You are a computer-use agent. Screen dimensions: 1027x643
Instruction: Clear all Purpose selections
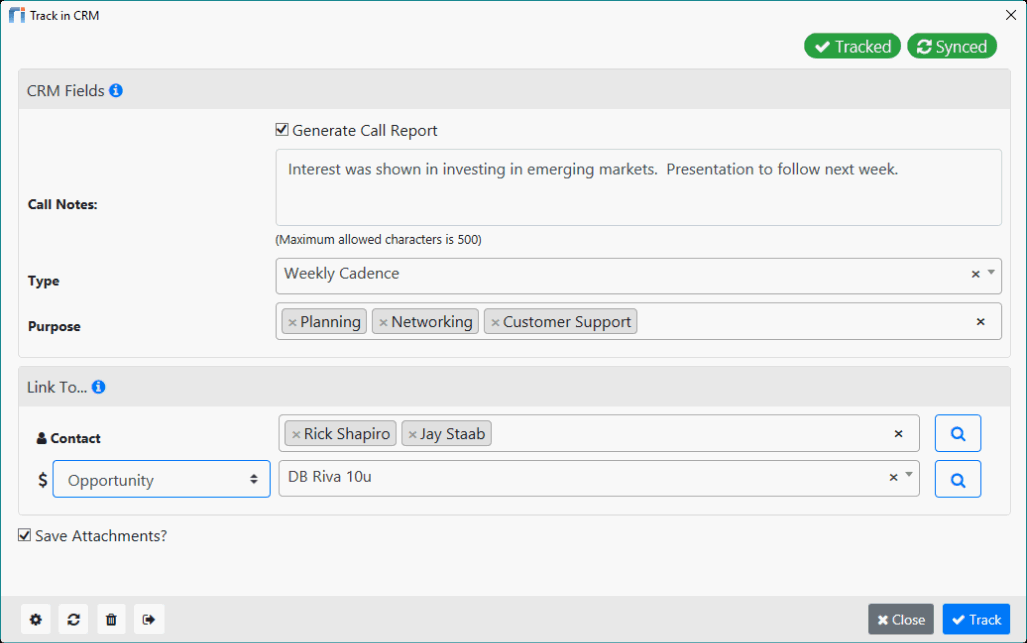pos(980,322)
